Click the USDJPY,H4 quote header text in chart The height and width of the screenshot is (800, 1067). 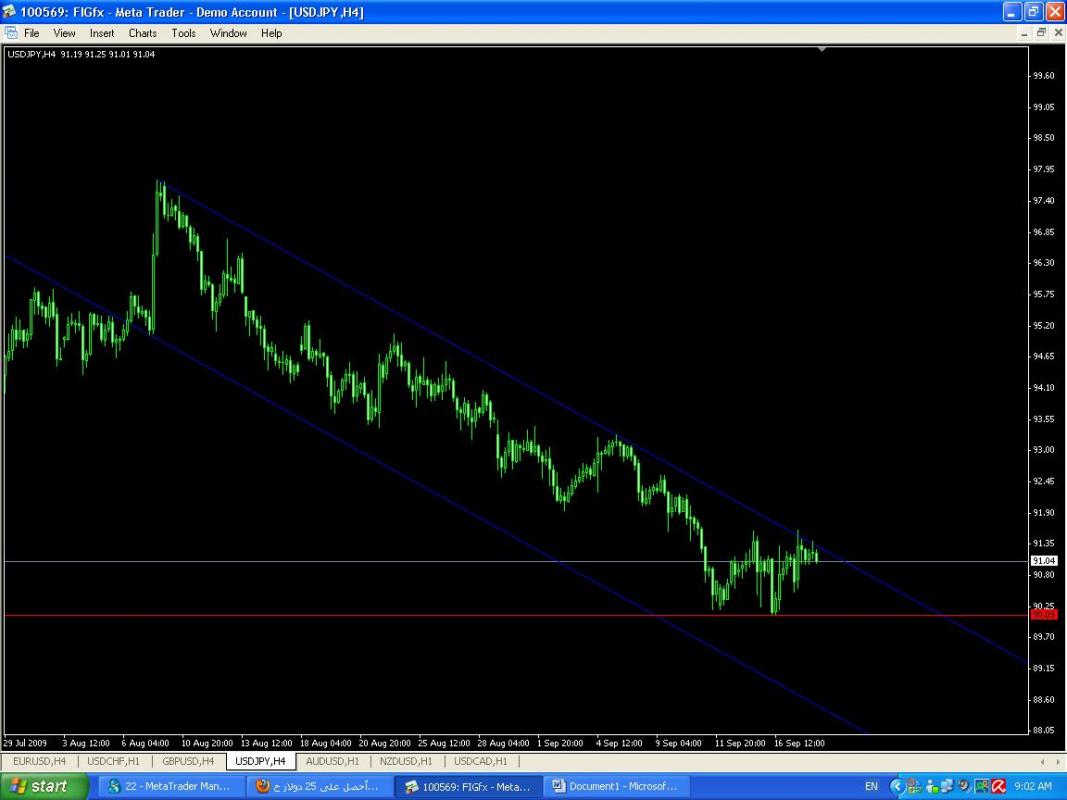pos(80,54)
